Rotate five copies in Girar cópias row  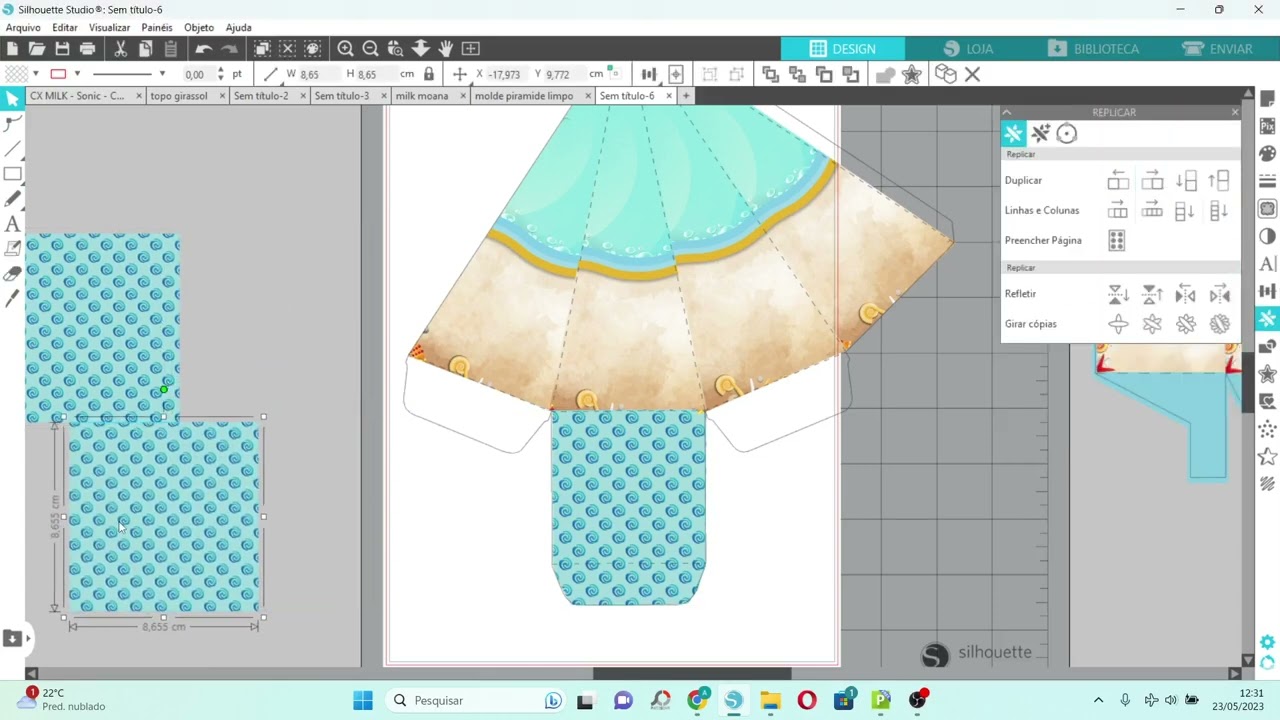[1220, 324]
